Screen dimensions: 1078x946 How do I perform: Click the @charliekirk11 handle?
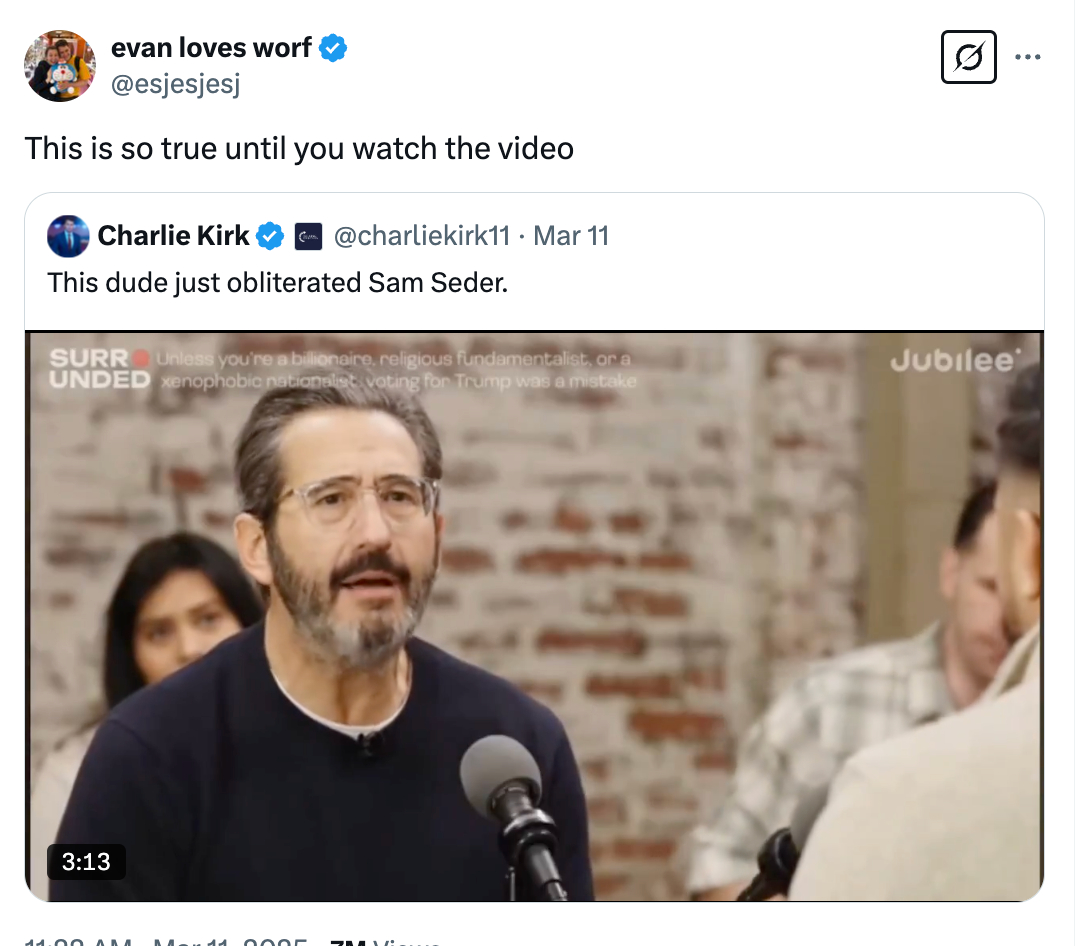click(421, 236)
